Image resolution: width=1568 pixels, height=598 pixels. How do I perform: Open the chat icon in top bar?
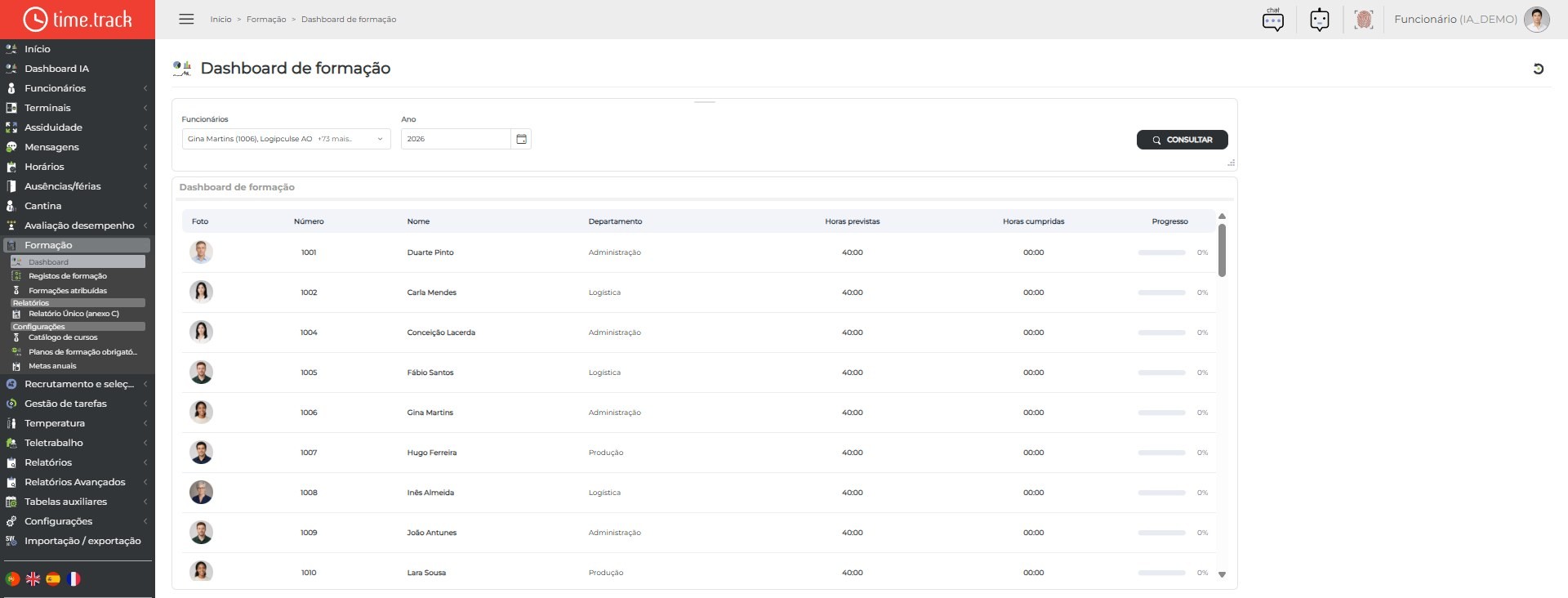coord(1272,20)
